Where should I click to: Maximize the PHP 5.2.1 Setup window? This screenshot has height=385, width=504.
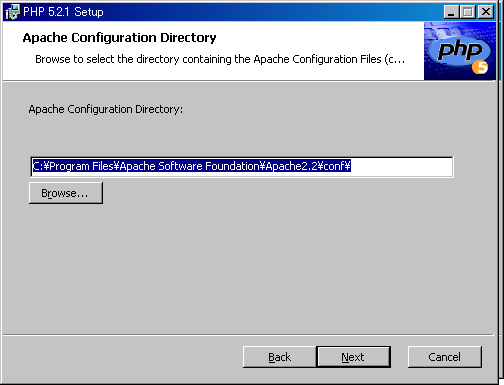coord(468,12)
